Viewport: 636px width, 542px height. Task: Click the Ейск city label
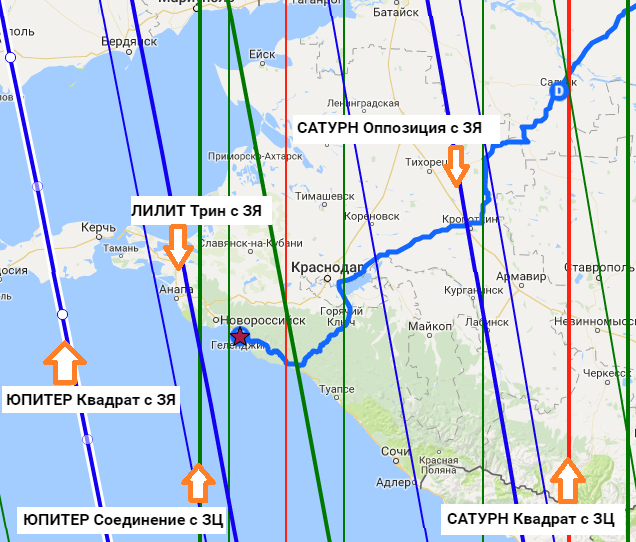pos(262,54)
